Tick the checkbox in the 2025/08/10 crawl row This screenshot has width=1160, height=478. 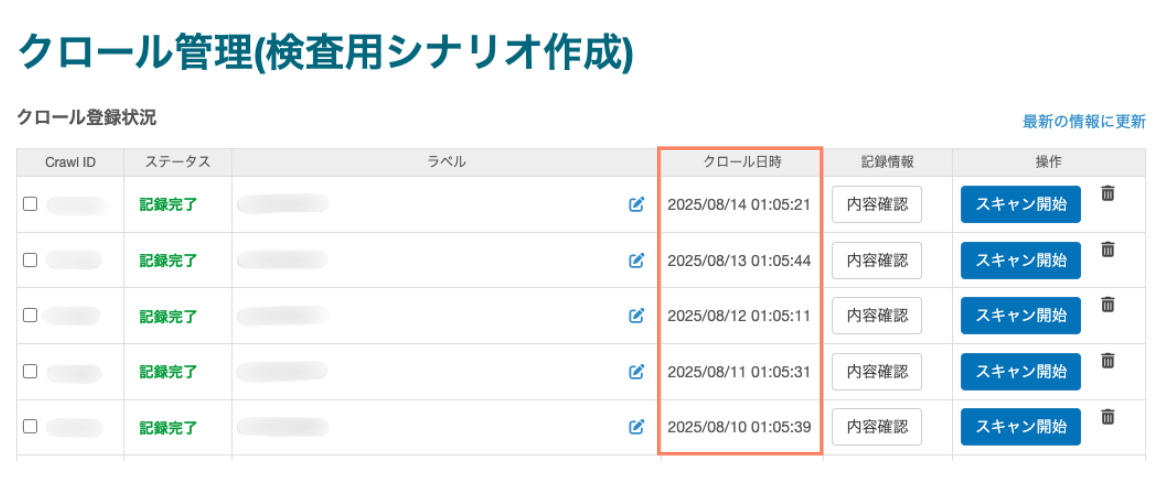[x=30, y=426]
